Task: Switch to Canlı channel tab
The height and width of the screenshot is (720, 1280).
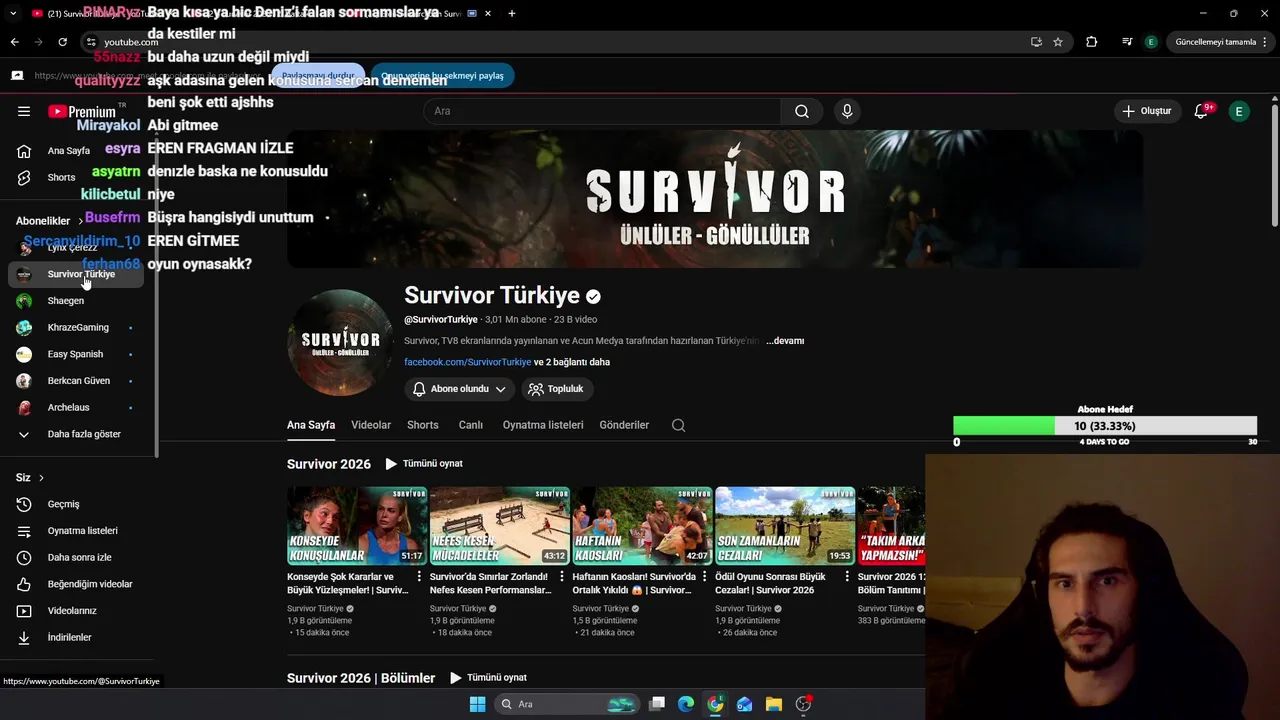Action: (471, 425)
